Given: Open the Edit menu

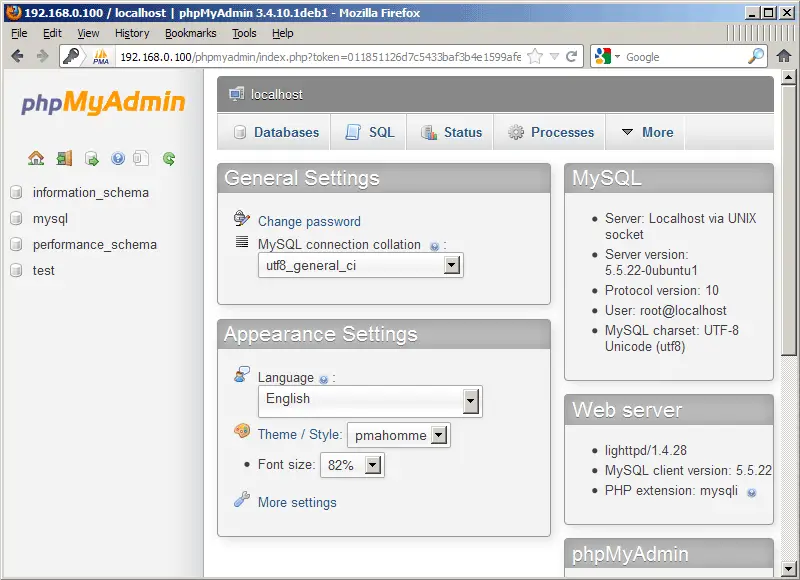Looking at the screenshot, I should pos(52,33).
